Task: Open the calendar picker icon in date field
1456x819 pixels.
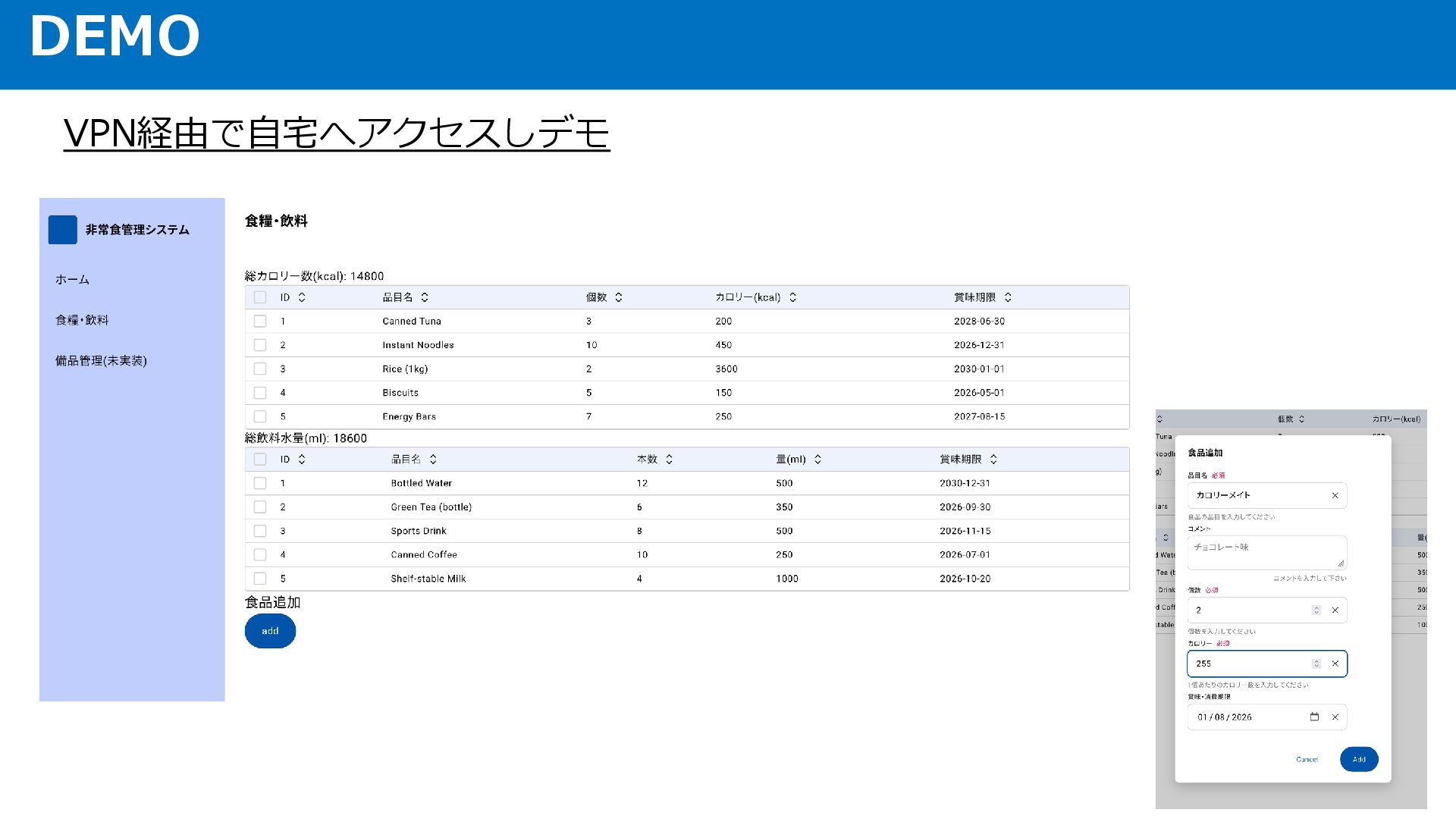Action: [1314, 717]
